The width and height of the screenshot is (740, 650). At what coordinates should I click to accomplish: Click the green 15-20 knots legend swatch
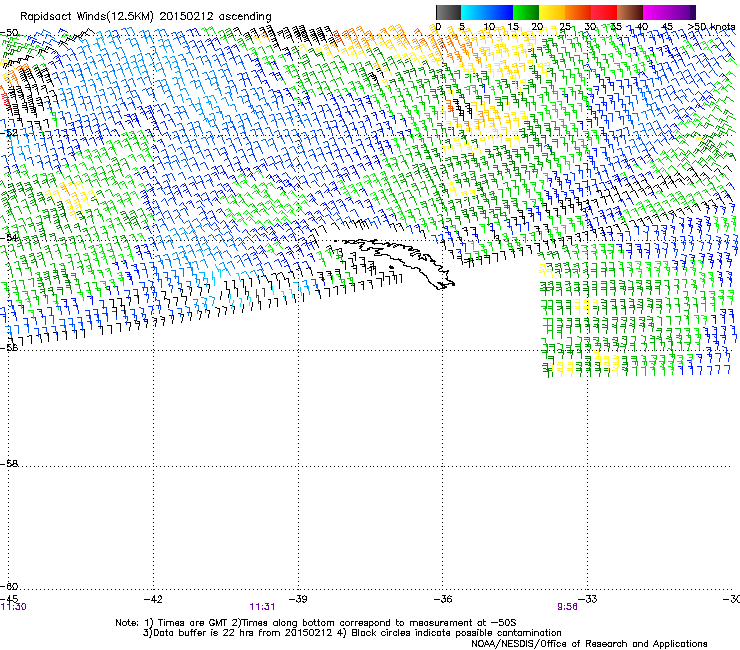point(526,12)
